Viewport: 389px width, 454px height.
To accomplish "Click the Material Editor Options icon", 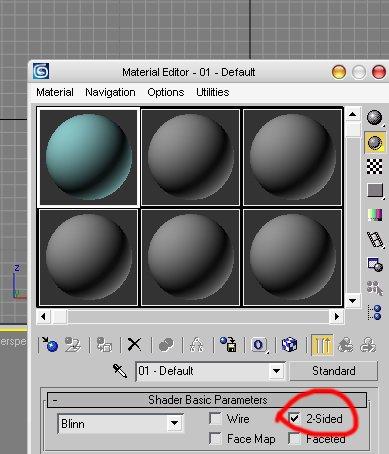I will tap(375, 265).
